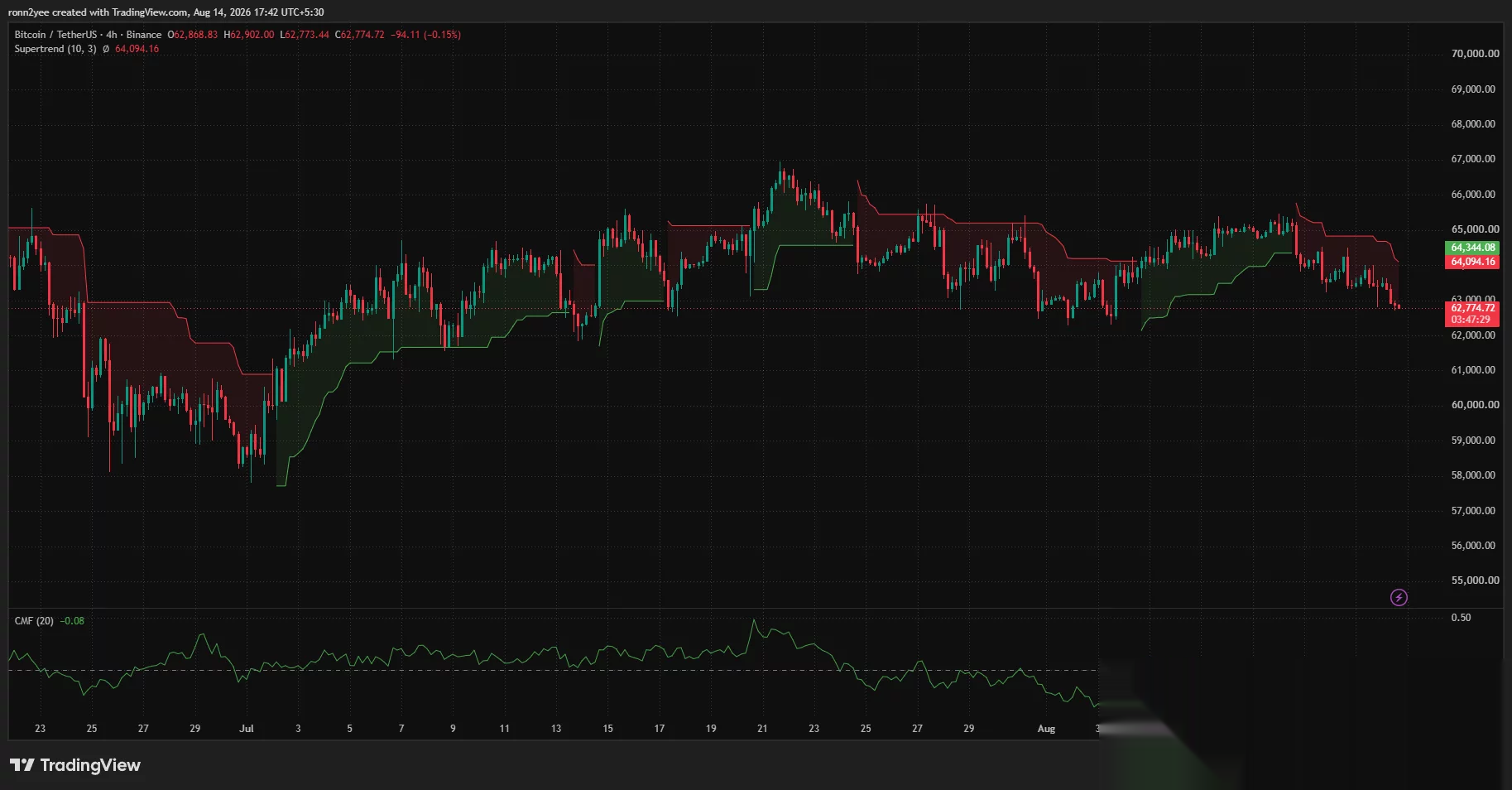Click the Aug date label on time axis
This screenshot has width=1512, height=790.
[x=1046, y=729]
